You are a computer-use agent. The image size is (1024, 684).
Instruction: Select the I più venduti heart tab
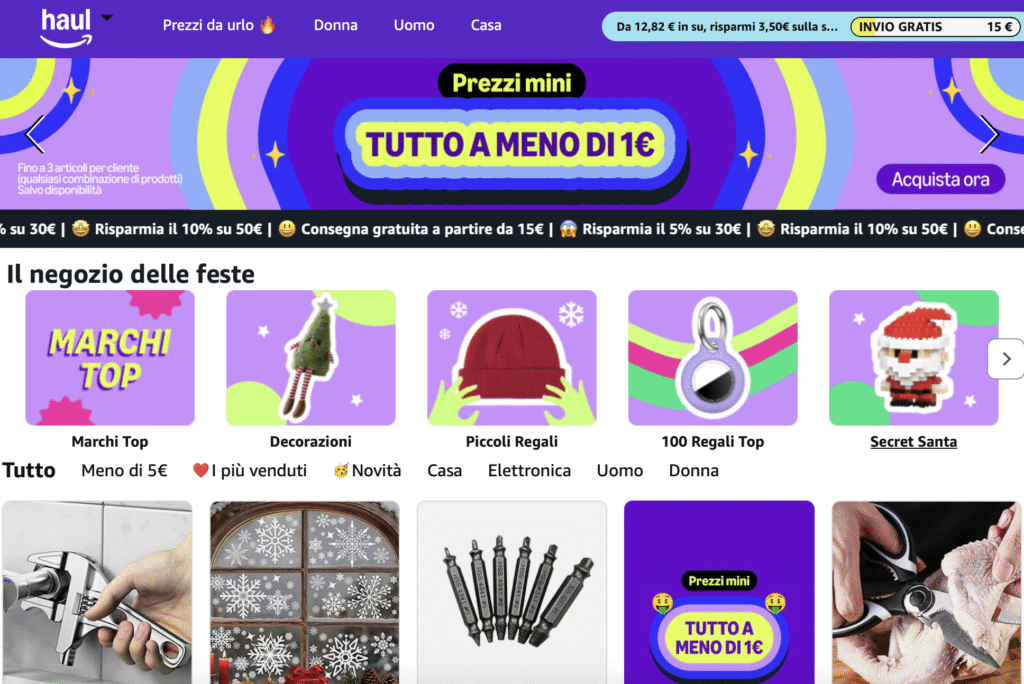249,470
